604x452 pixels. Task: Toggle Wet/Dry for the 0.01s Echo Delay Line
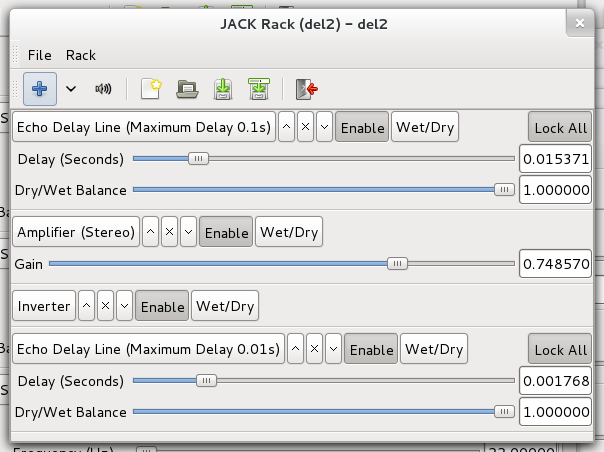tap(434, 349)
